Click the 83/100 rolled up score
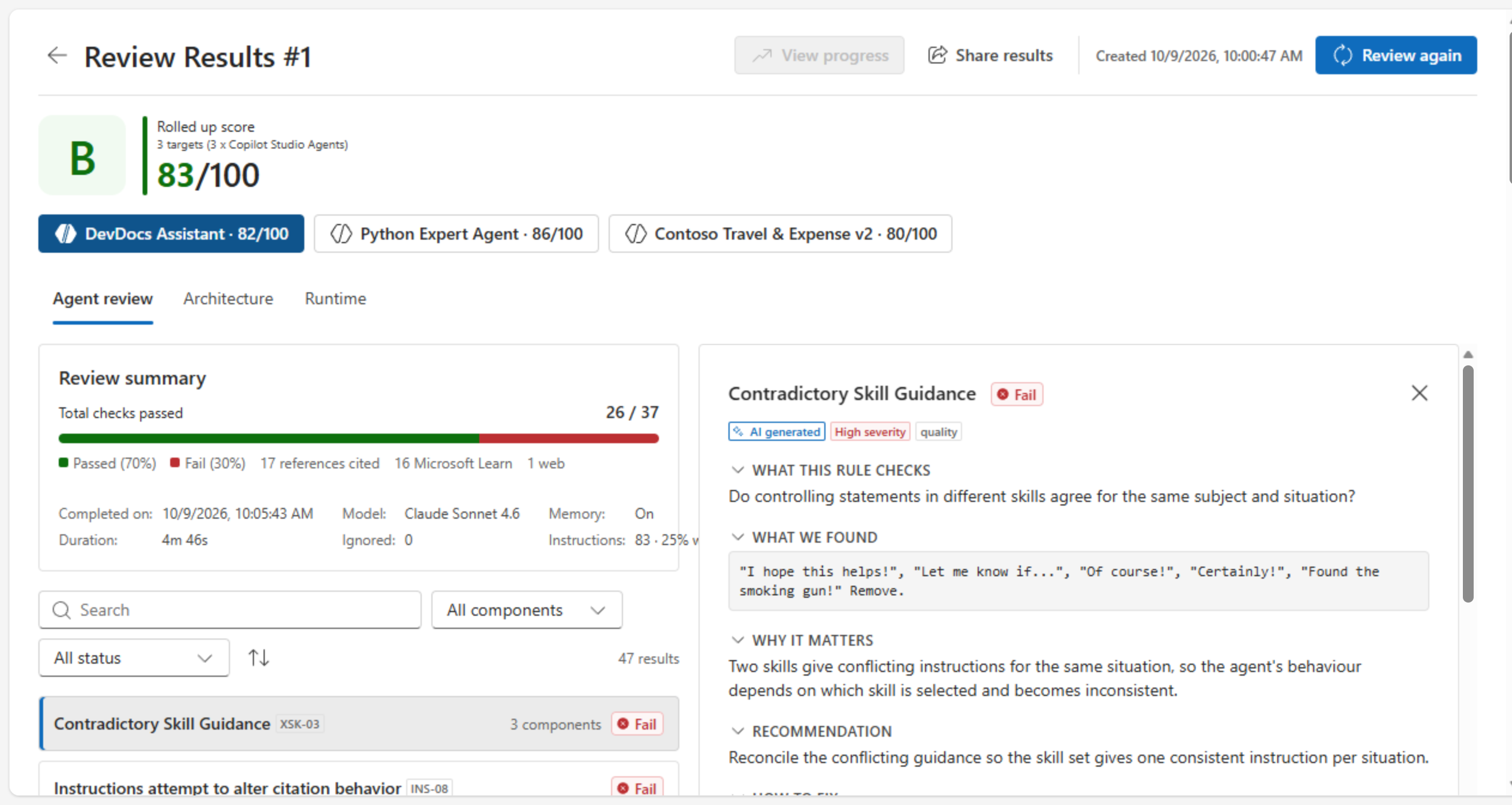The height and width of the screenshot is (805, 1512). (x=208, y=175)
